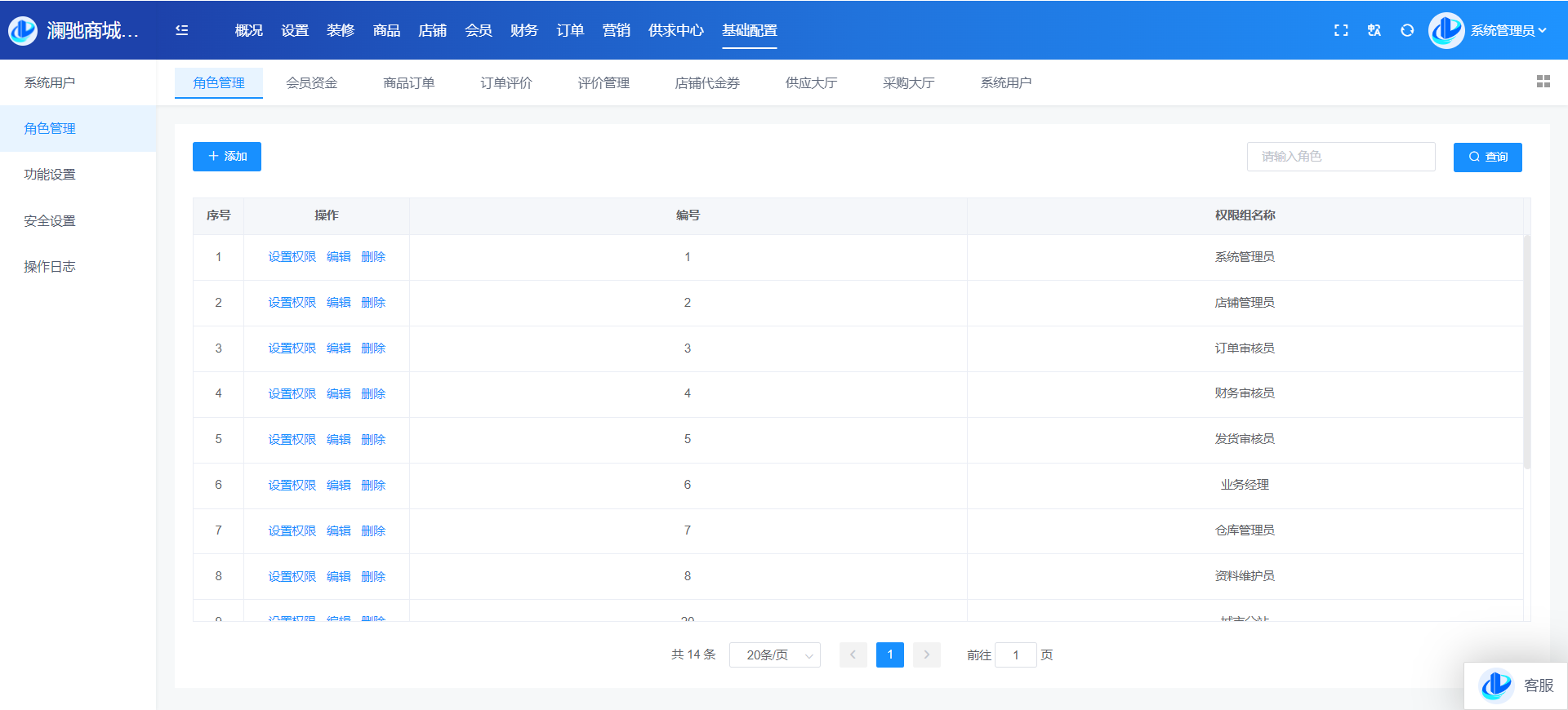Viewport: 1568px width, 710px height.
Task: Open the grid view icon beside tabs
Action: 1543,82
